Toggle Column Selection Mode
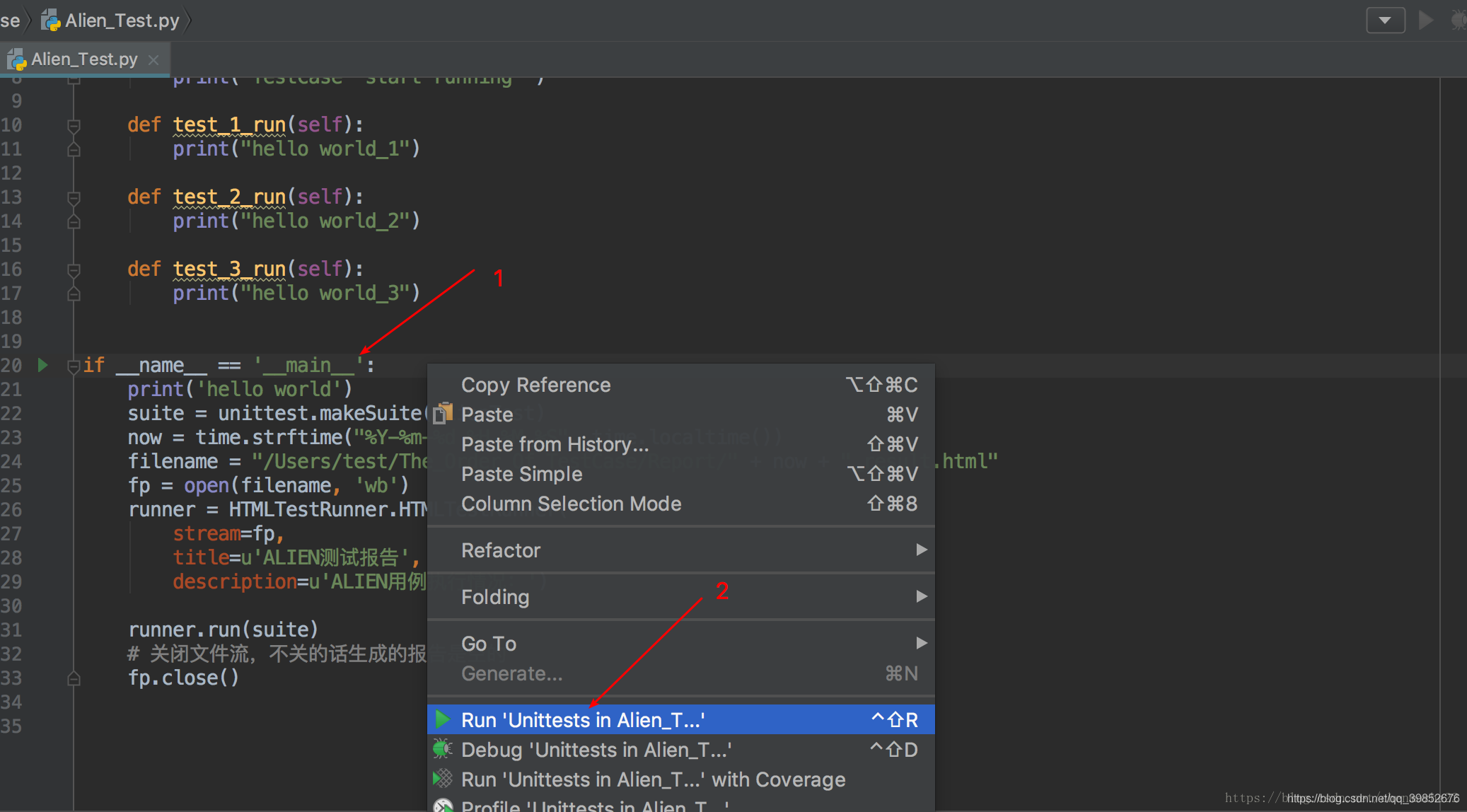1467x812 pixels. click(571, 504)
